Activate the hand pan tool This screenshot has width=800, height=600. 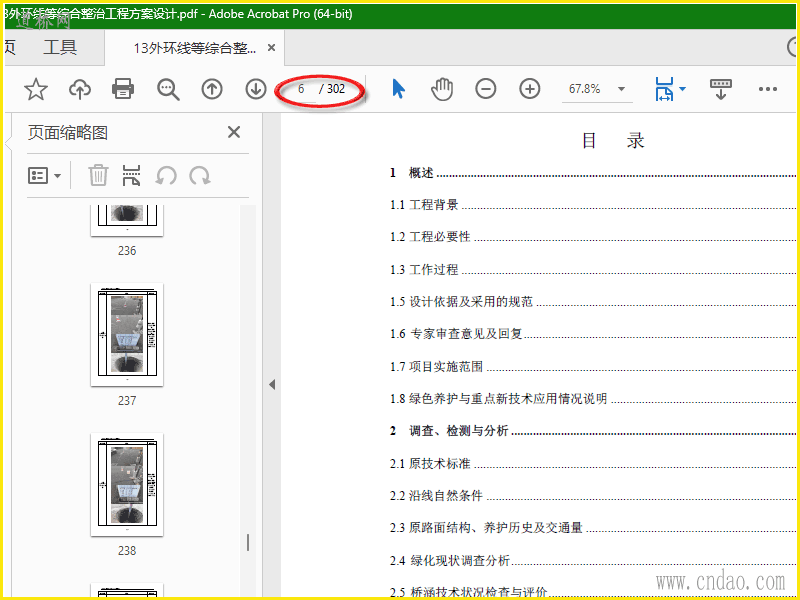442,89
